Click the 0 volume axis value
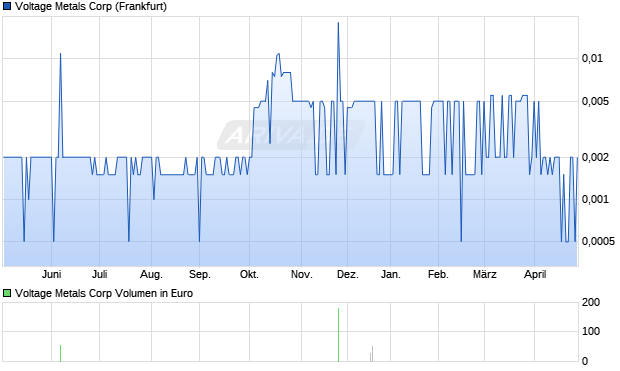The width and height of the screenshot is (620, 371). pos(585,361)
